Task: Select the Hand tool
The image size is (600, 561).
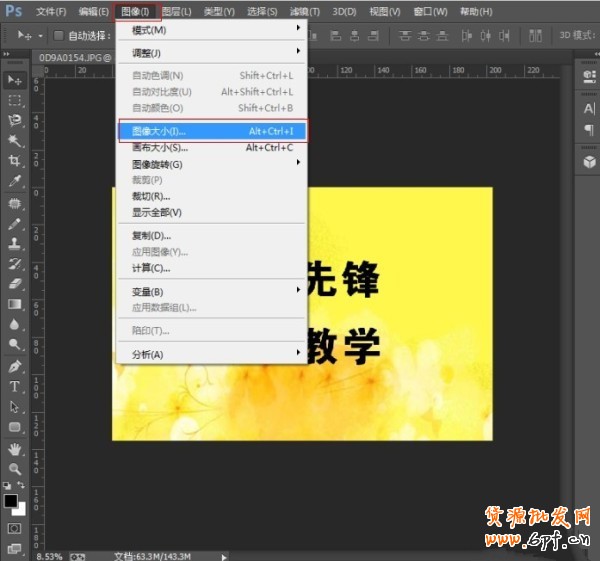Action: (x=15, y=448)
